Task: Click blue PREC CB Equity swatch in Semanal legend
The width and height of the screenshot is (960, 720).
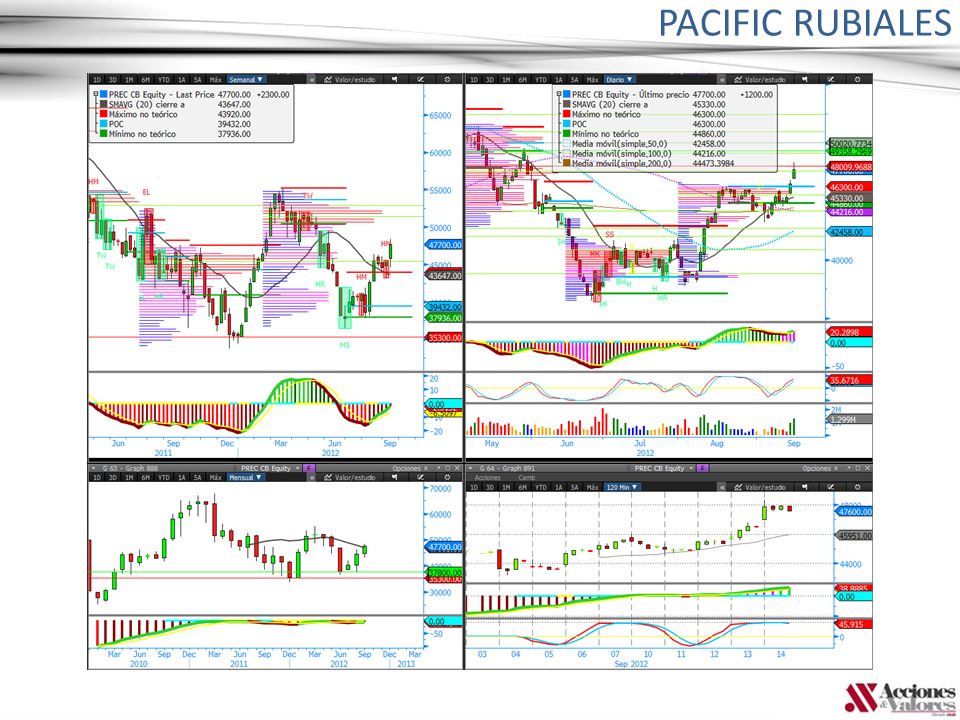Action: 103,94
